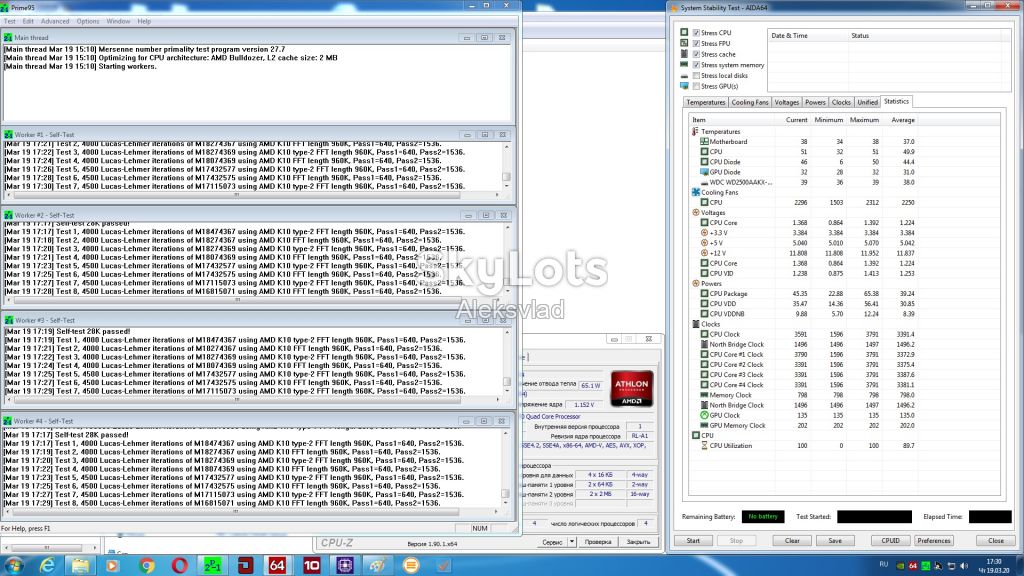Click the Current column header in statistics

[x=796, y=120]
